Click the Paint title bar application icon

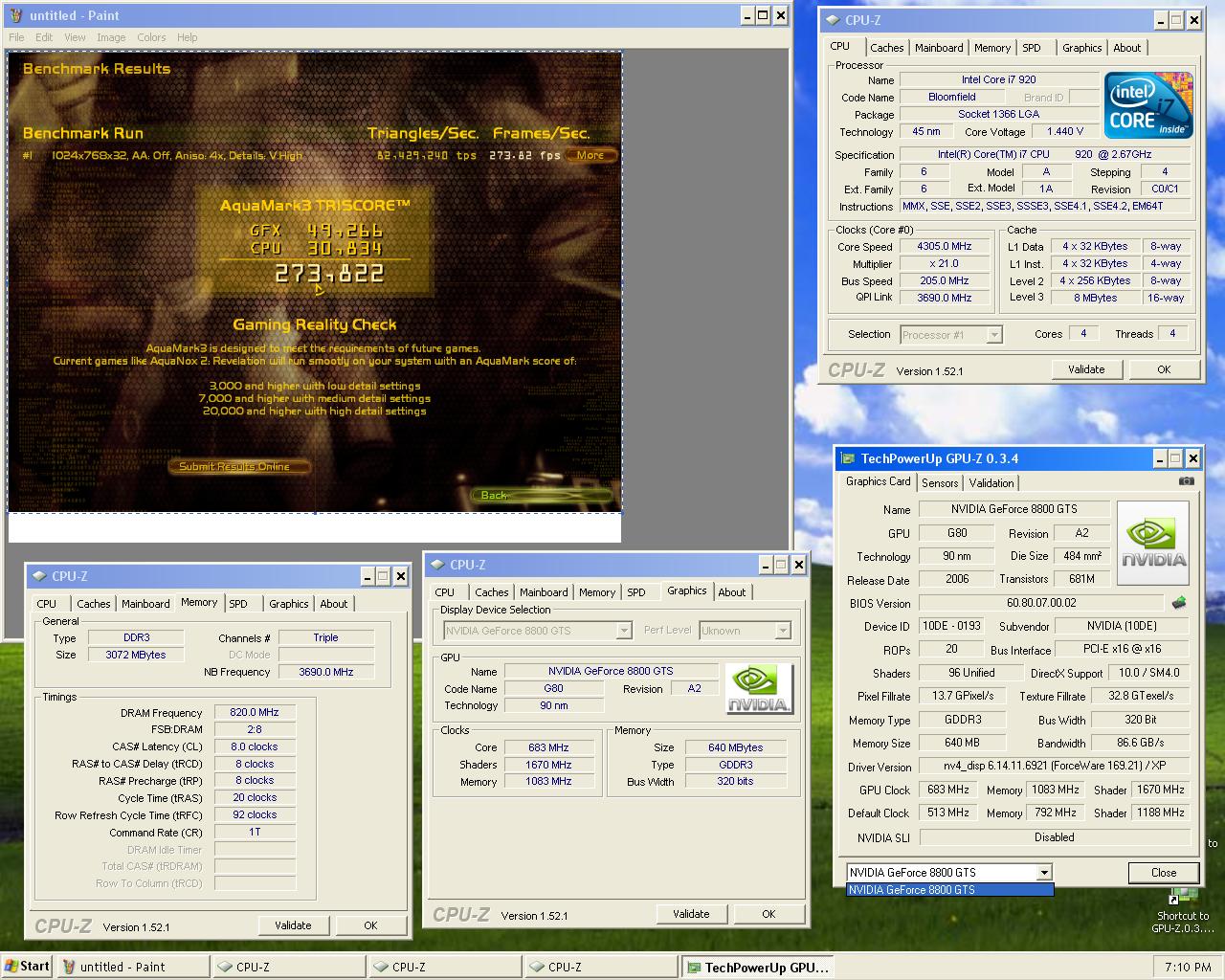coord(16,15)
